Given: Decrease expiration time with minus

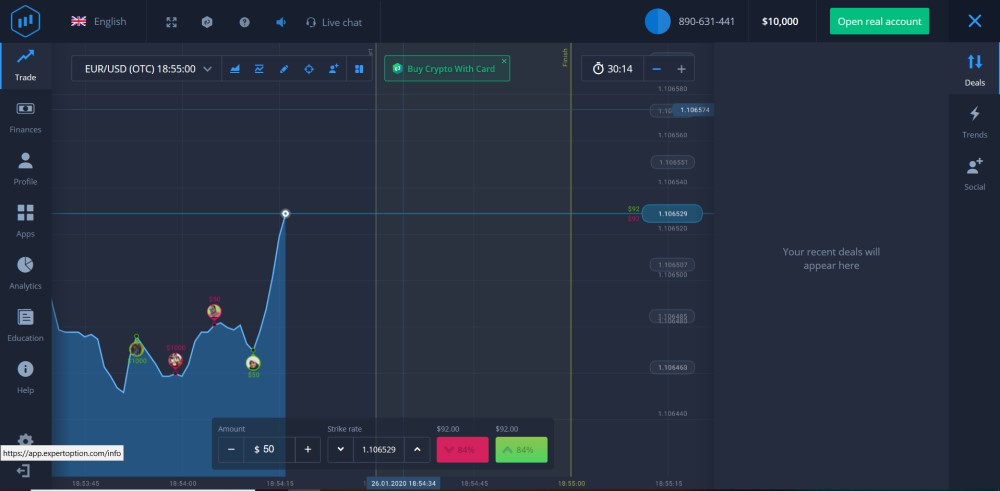Looking at the screenshot, I should (657, 69).
